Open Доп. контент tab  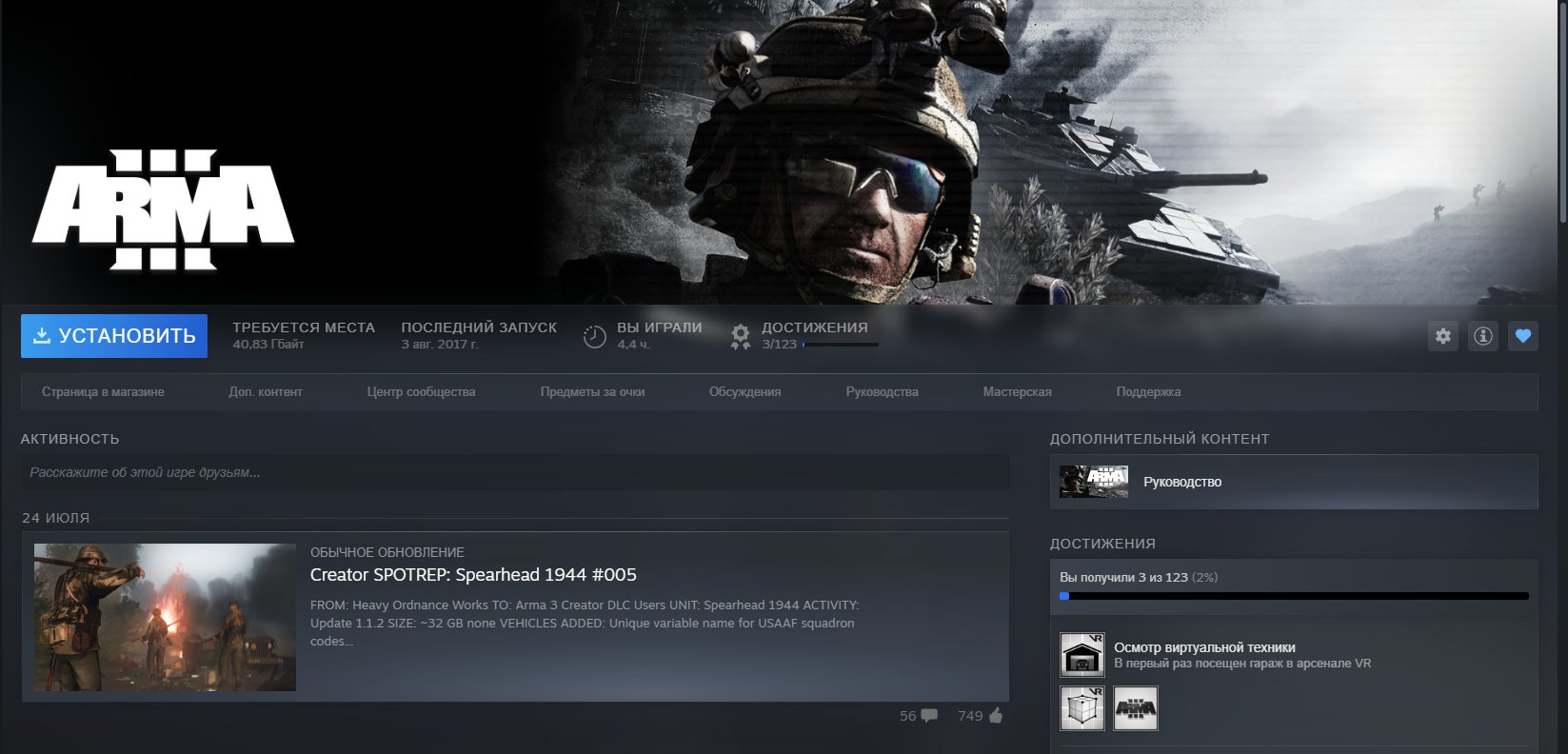[266, 392]
